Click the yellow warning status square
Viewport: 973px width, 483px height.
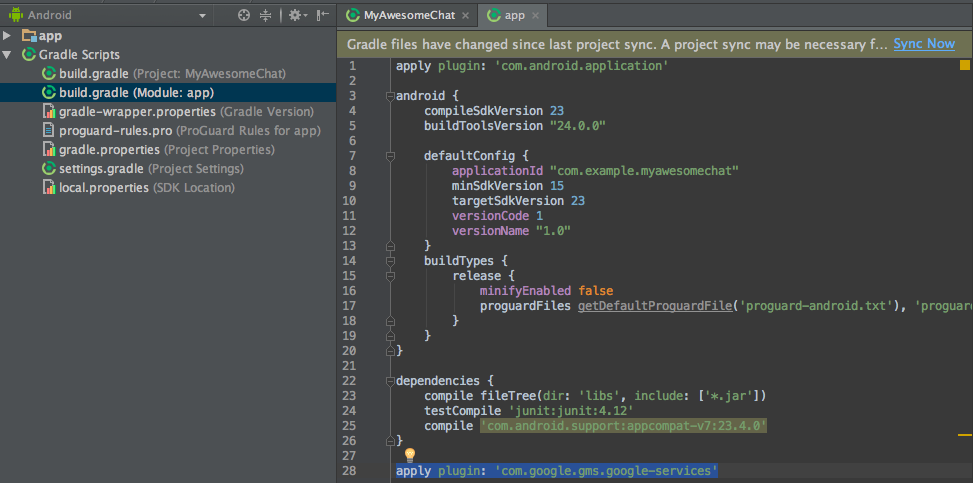tap(964, 65)
